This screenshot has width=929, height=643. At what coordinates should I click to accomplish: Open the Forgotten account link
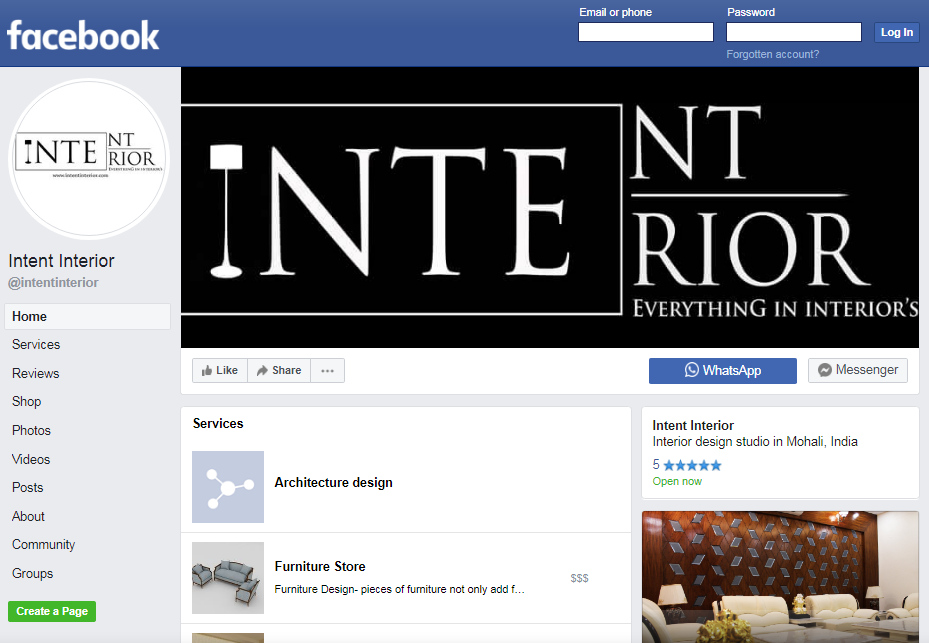coord(773,54)
